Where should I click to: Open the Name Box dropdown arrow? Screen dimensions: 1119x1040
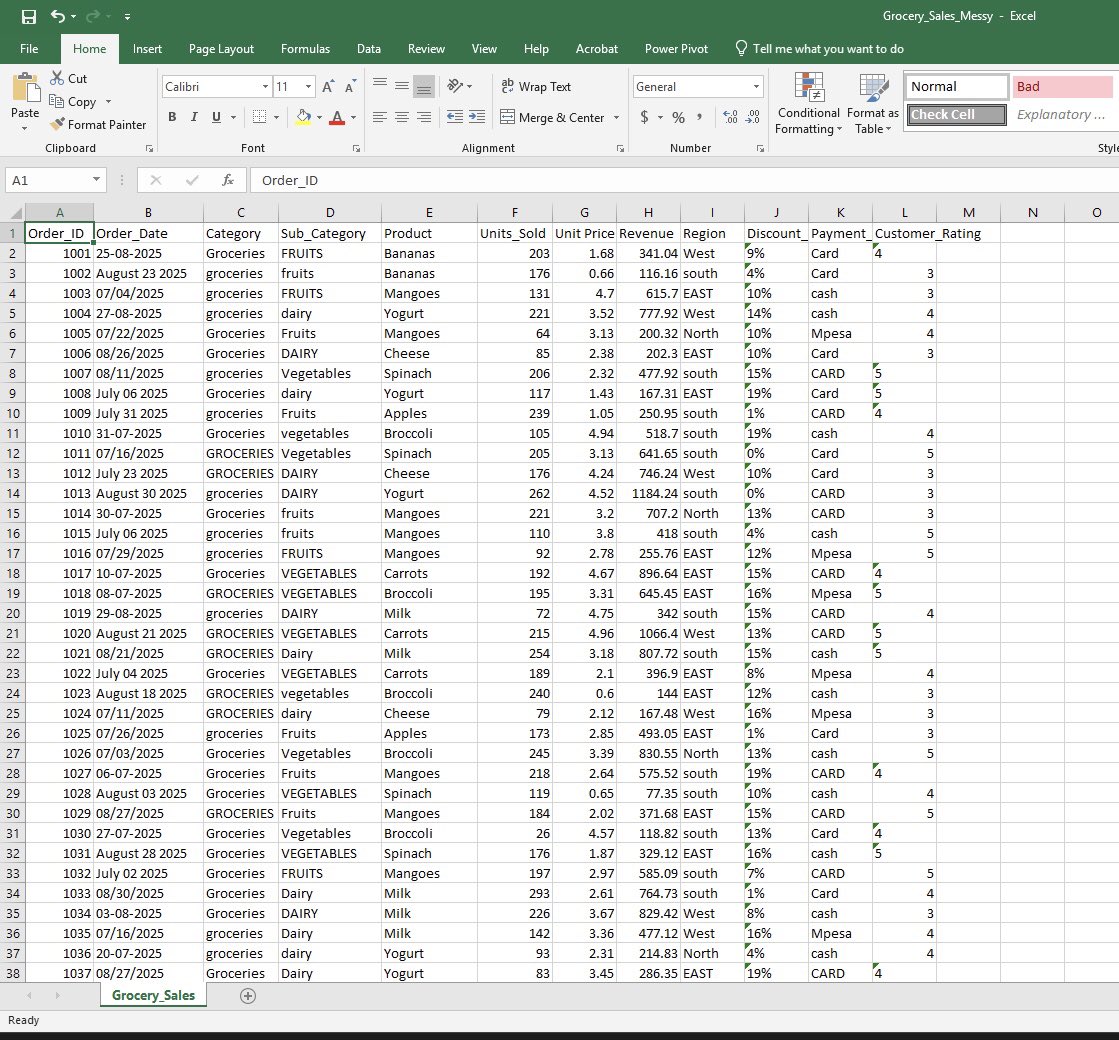[96, 179]
